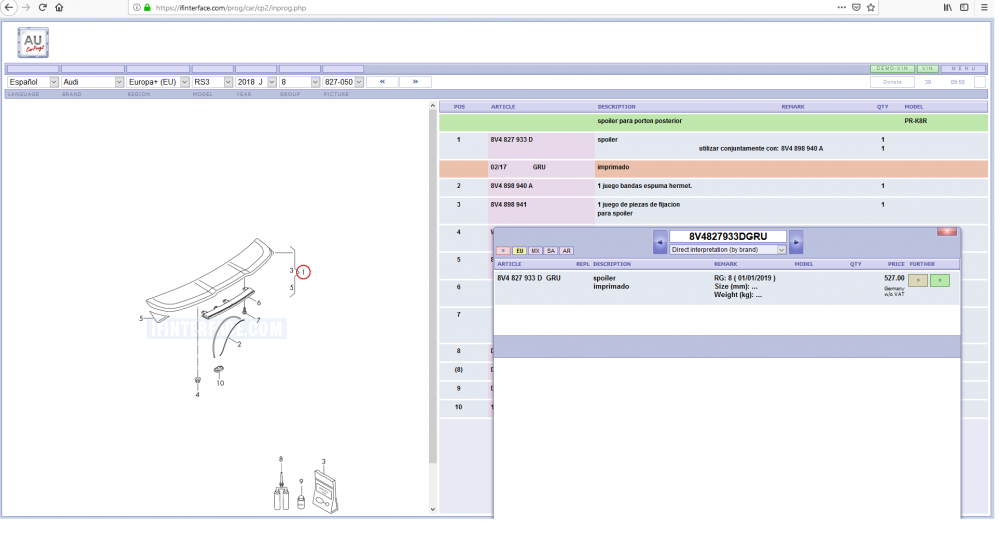
Task: Click the ARTICLE column header in the main table
Action: (503, 107)
